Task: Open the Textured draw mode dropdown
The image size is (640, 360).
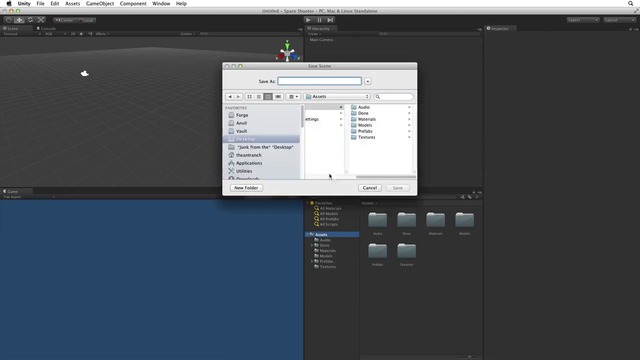Action: pos(22,34)
